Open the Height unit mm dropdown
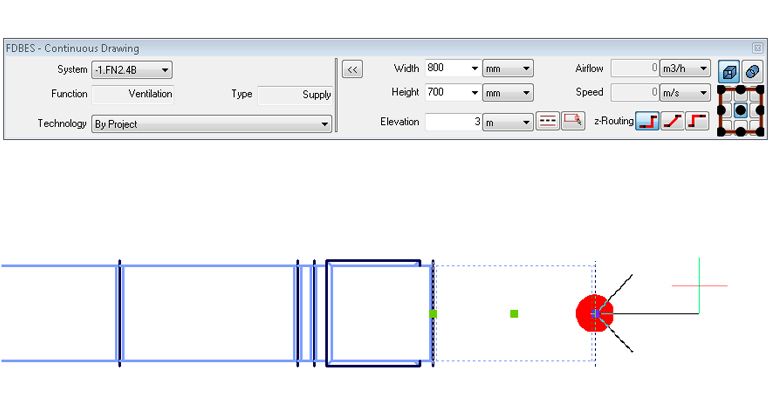The height and width of the screenshot is (412, 773). point(526,93)
